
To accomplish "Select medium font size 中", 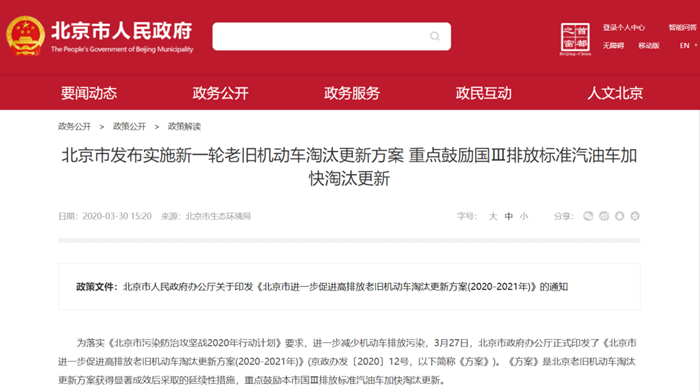I will tap(508, 216).
